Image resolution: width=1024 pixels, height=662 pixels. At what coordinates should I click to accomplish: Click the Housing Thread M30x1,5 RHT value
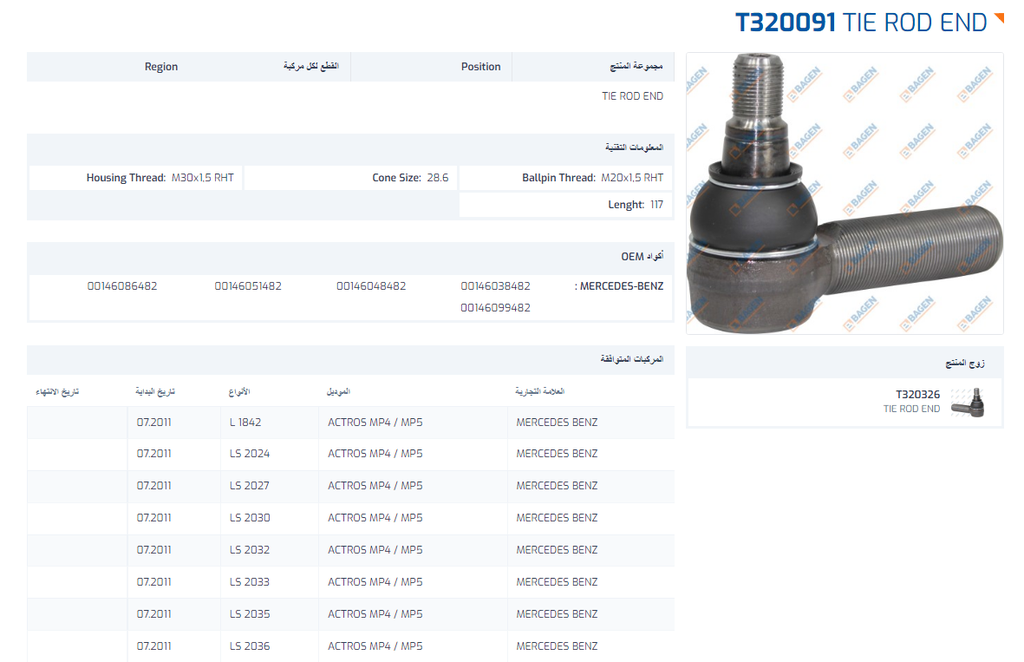coord(202,178)
